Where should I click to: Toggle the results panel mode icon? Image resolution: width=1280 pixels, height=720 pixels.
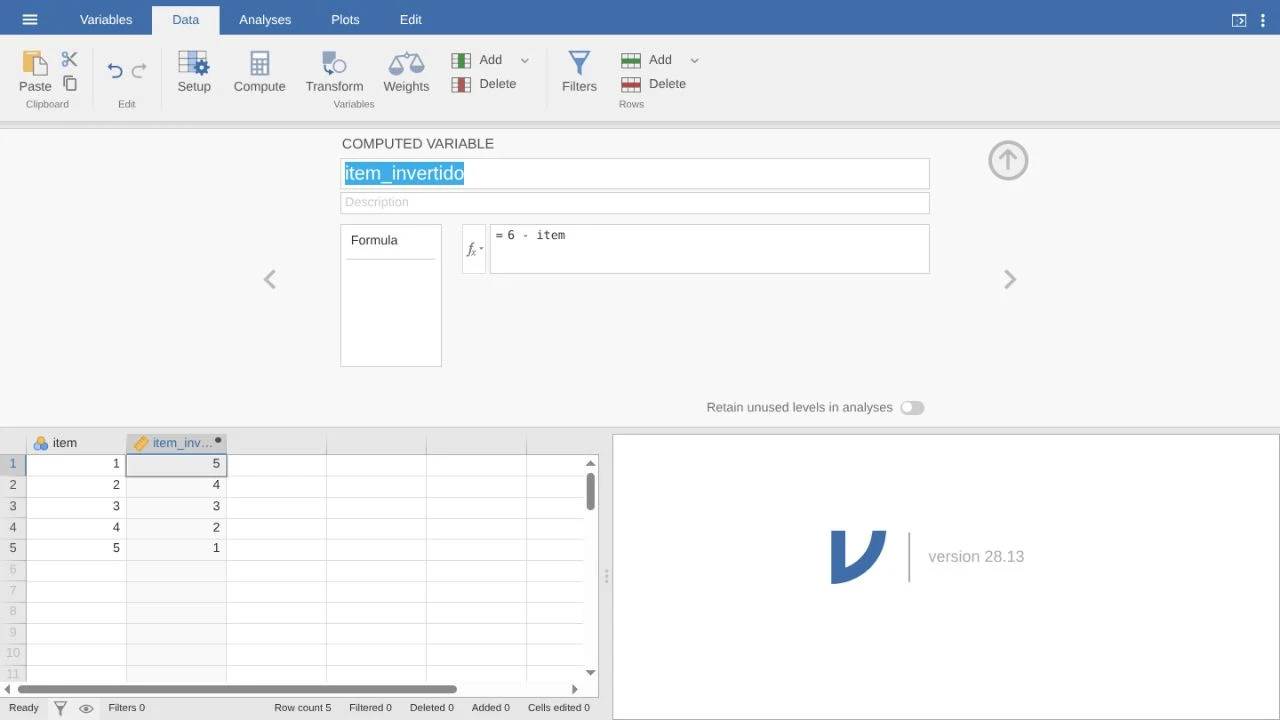1239,20
